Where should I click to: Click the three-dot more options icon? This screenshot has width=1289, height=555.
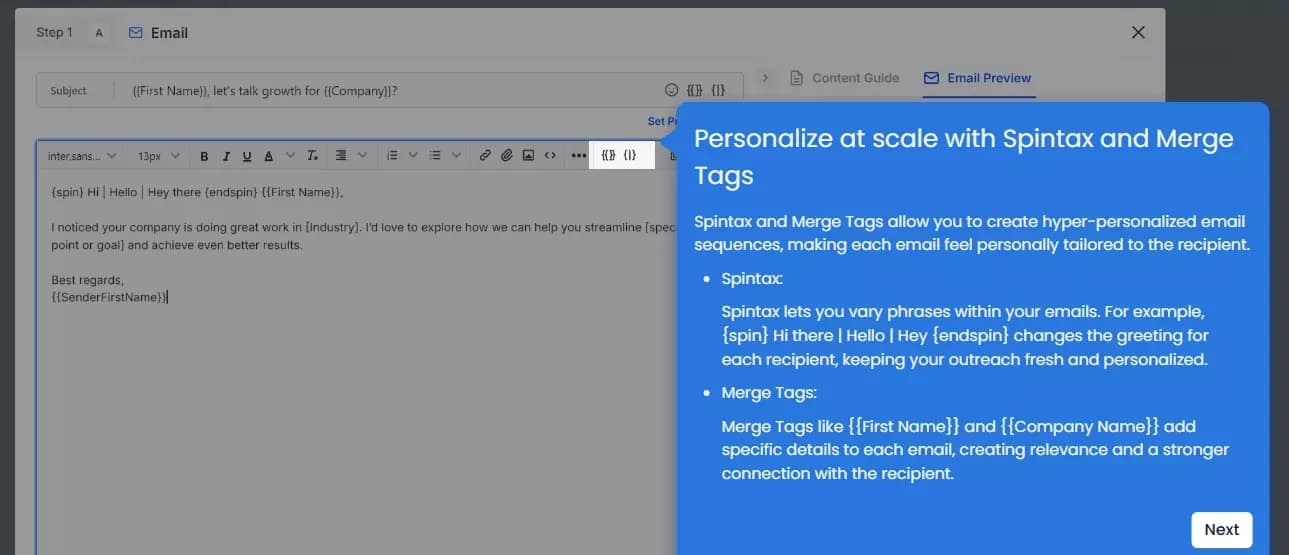click(x=578, y=156)
